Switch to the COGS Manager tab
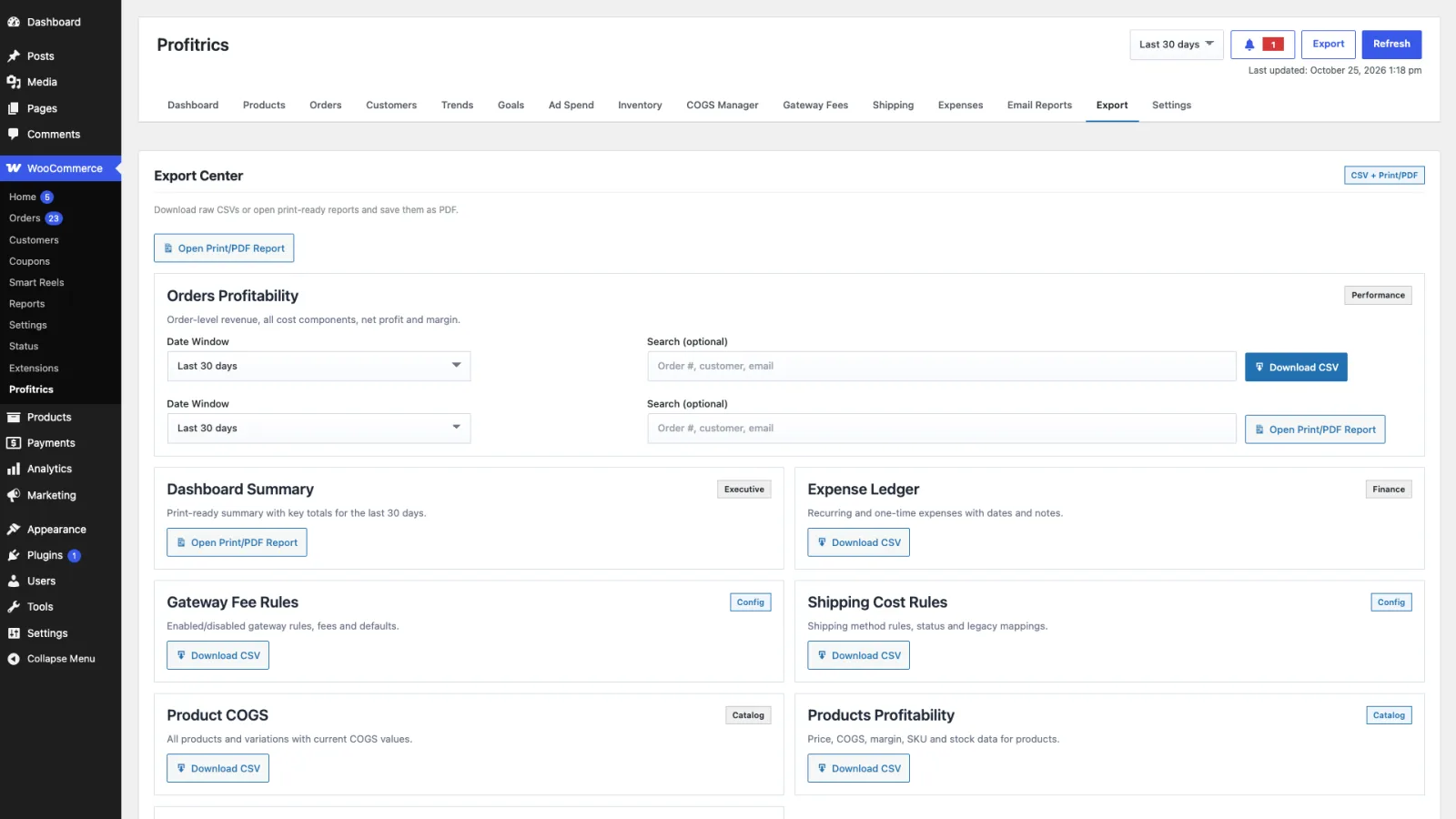This screenshot has width=1456, height=819. click(x=722, y=106)
